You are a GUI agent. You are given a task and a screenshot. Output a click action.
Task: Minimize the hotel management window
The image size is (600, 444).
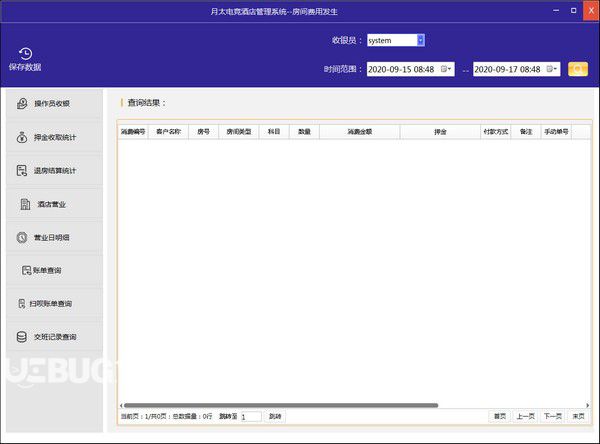point(556,11)
